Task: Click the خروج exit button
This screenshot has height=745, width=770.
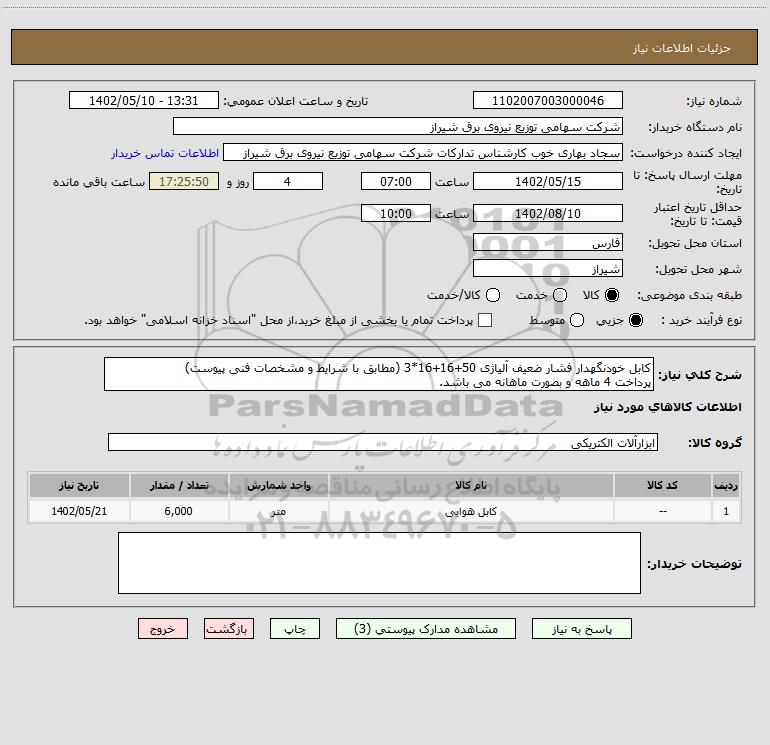Action: [x=163, y=629]
